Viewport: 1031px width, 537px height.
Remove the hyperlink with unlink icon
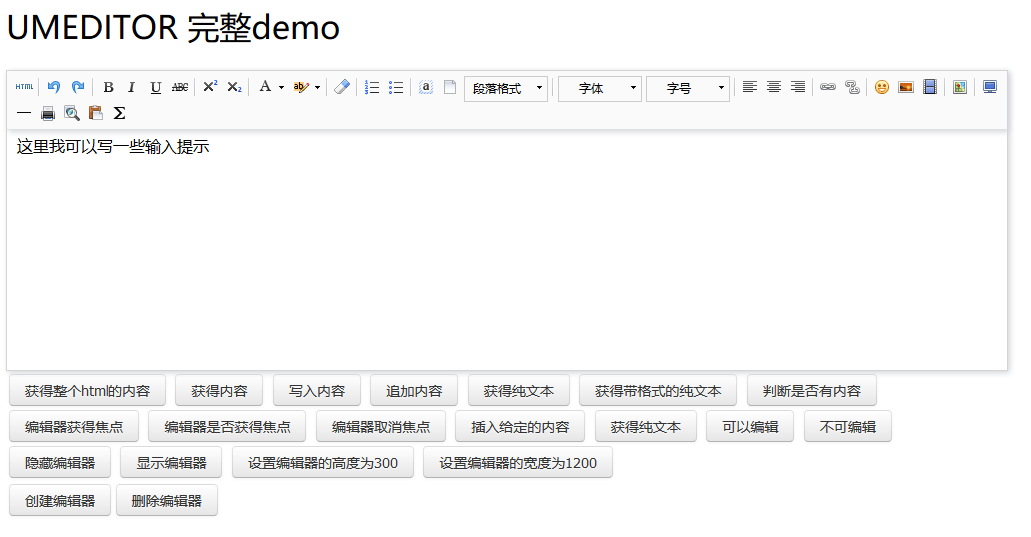[x=852, y=87]
